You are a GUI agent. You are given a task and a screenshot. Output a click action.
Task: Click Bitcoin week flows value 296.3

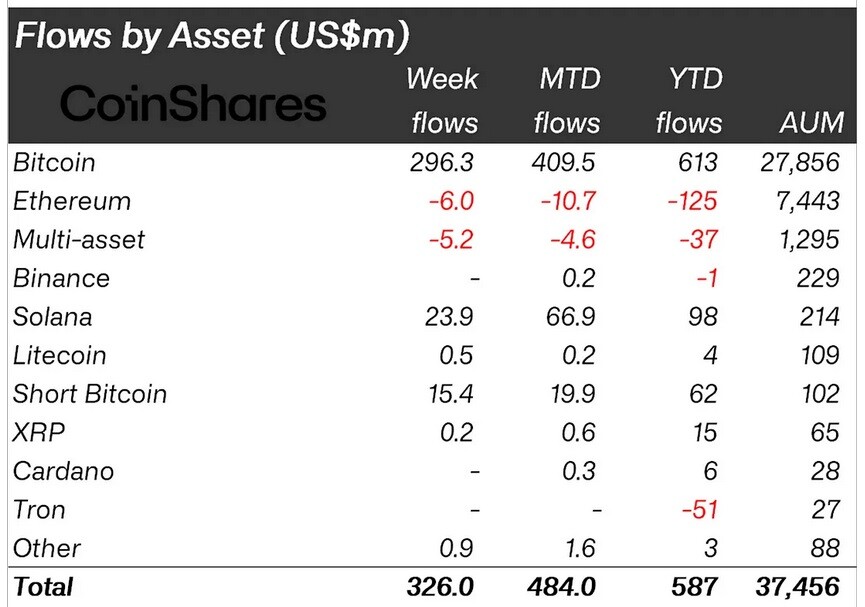[441, 163]
